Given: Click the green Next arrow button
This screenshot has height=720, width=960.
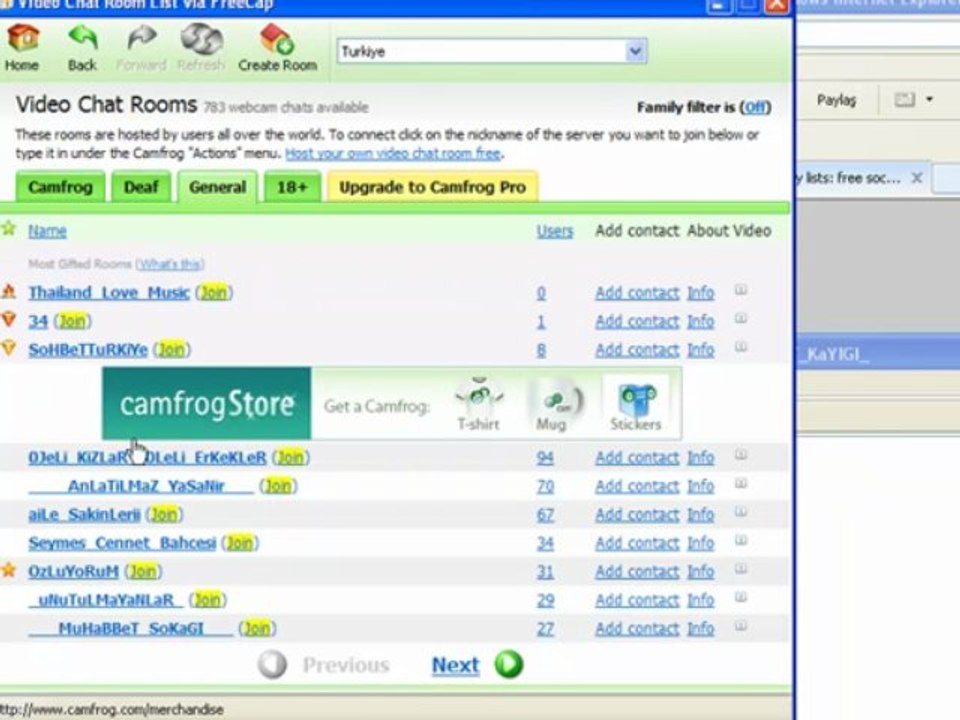Looking at the screenshot, I should click(509, 664).
